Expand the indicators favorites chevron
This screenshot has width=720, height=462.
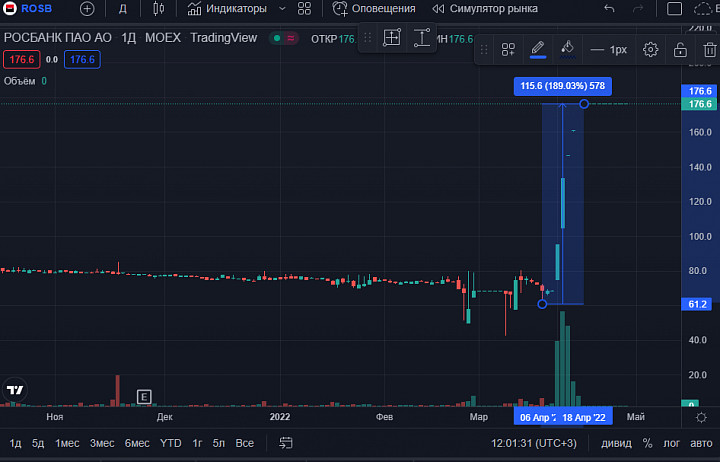tap(282, 8)
